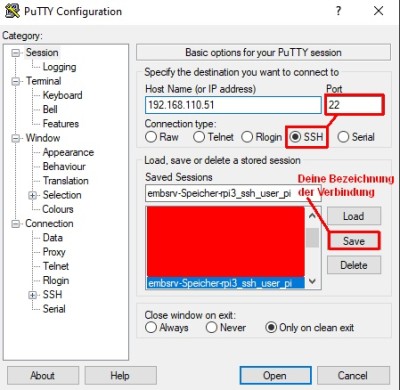The width and height of the screenshot is (400, 390).
Task: Open the Session category
Action: coord(42,52)
